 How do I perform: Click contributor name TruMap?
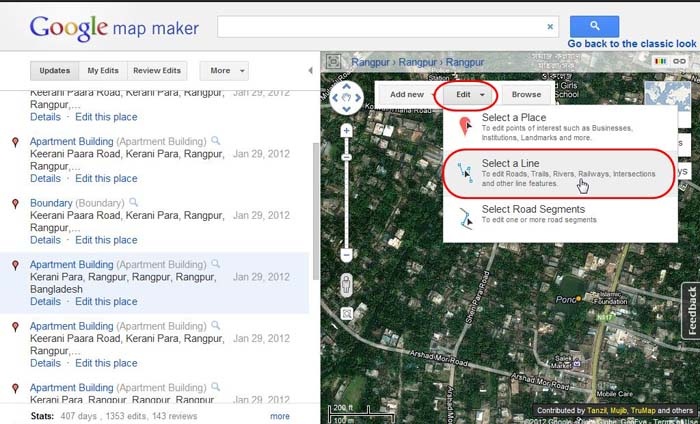coord(643,410)
